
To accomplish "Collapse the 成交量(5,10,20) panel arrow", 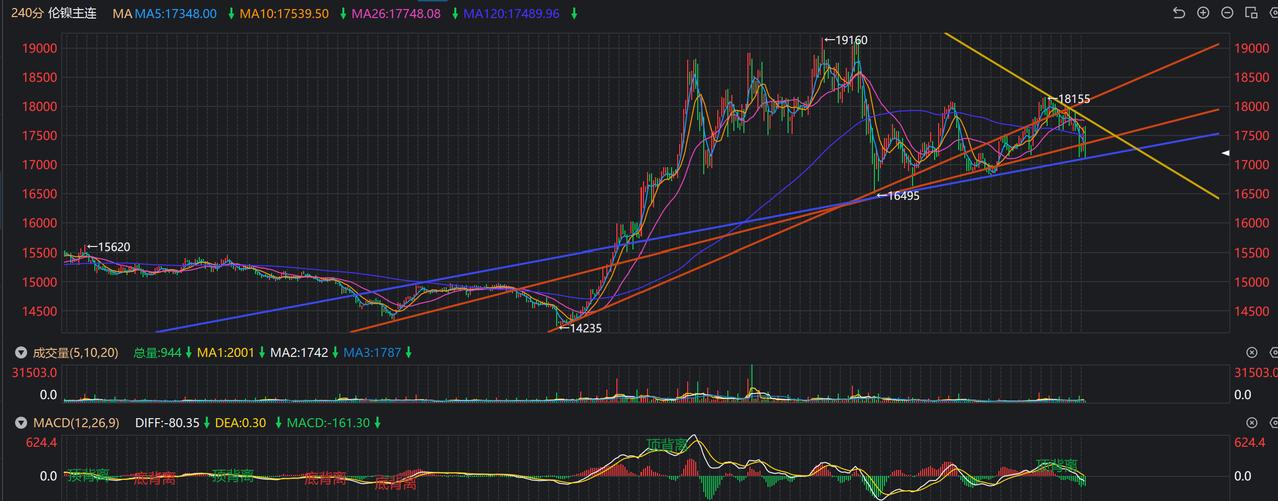I will (21, 352).
